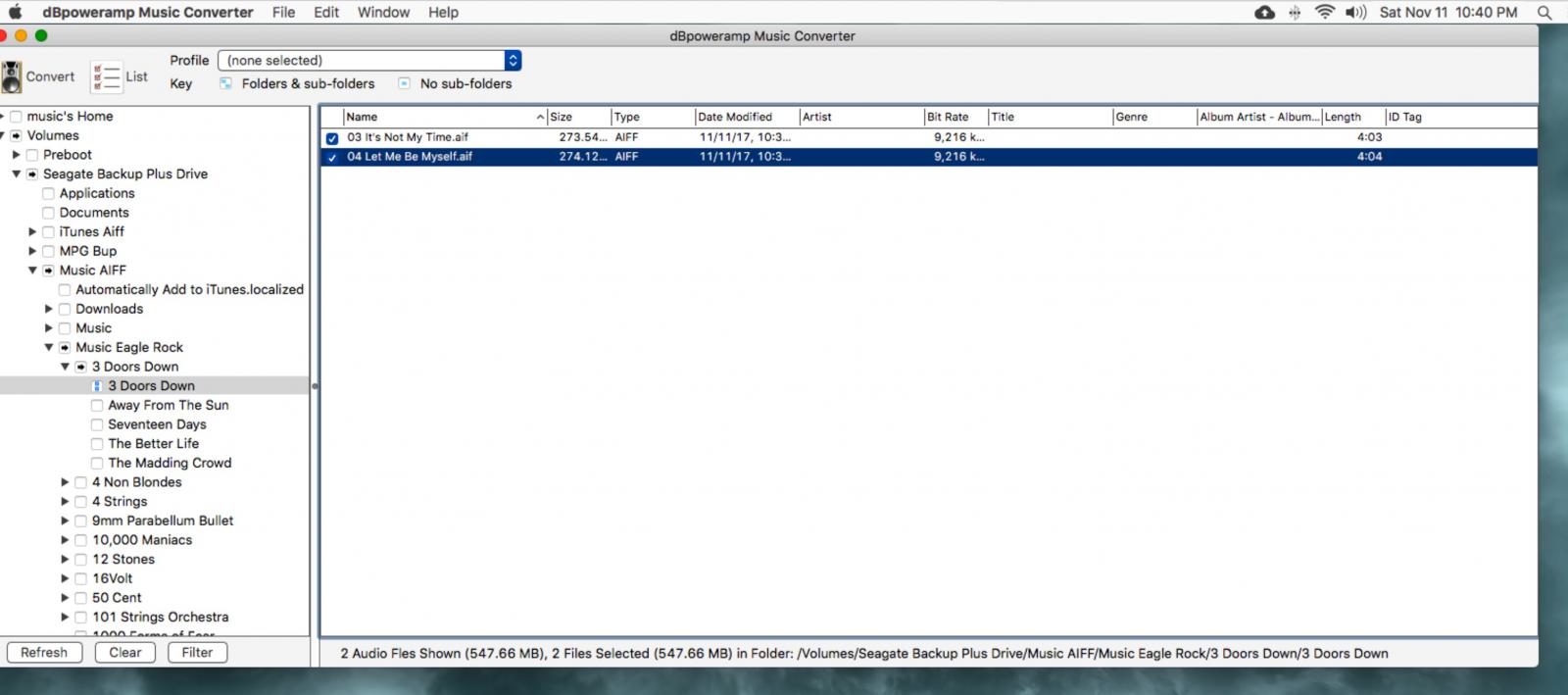
Task: Click the volume speaker menu bar icon
Action: coord(1355,13)
